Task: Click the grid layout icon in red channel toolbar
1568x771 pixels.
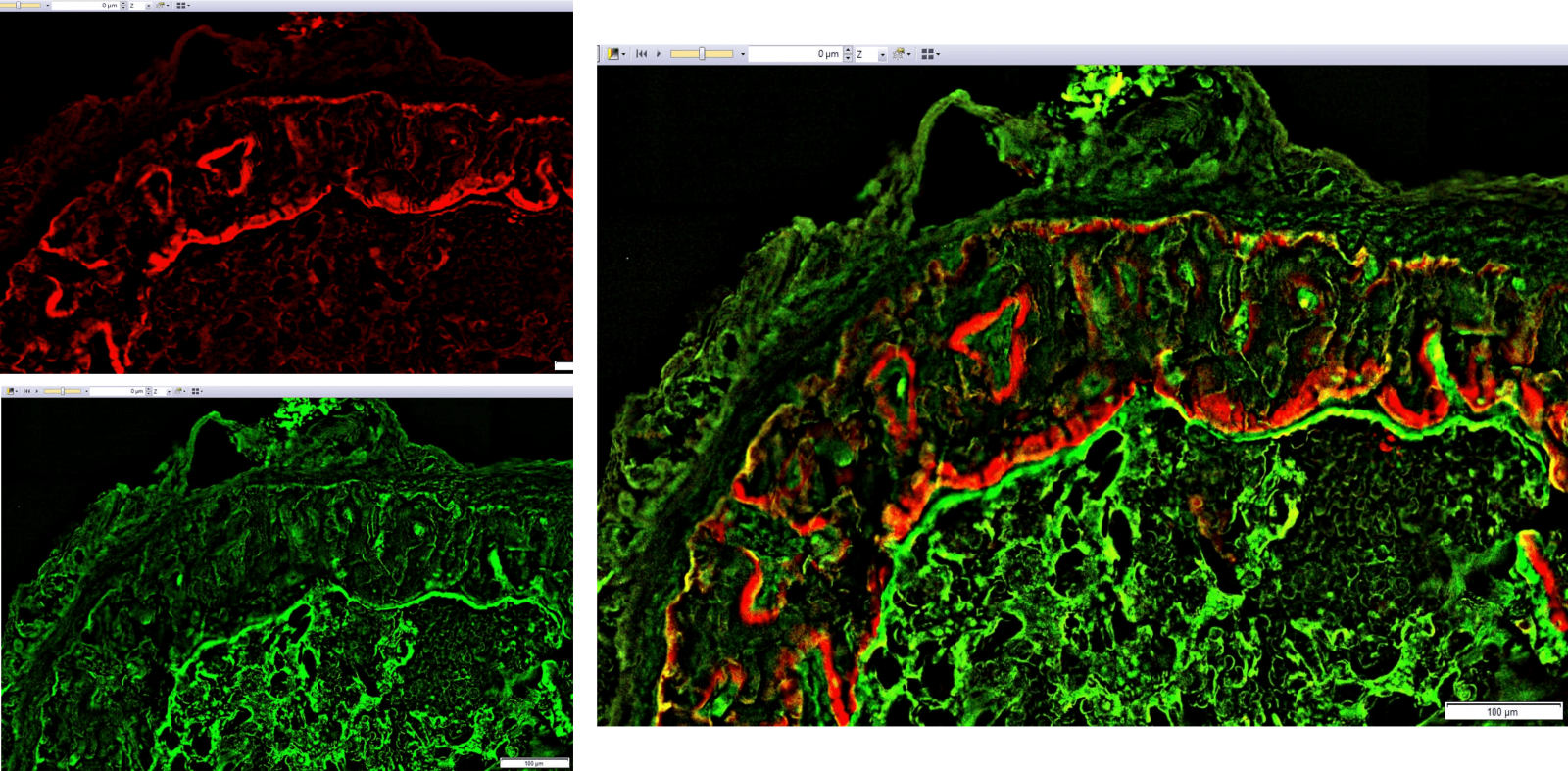Action: [x=180, y=5]
